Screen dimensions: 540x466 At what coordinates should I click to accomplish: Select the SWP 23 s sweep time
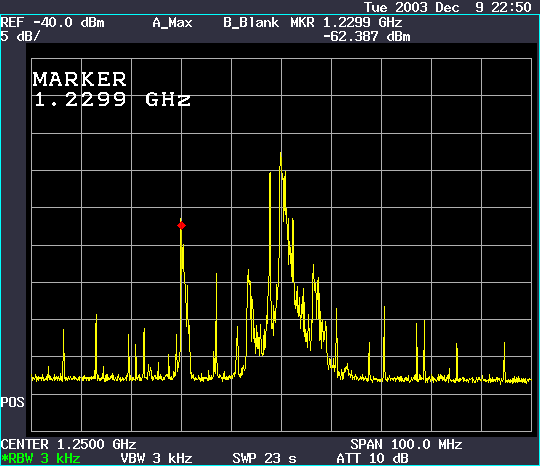click(264, 458)
